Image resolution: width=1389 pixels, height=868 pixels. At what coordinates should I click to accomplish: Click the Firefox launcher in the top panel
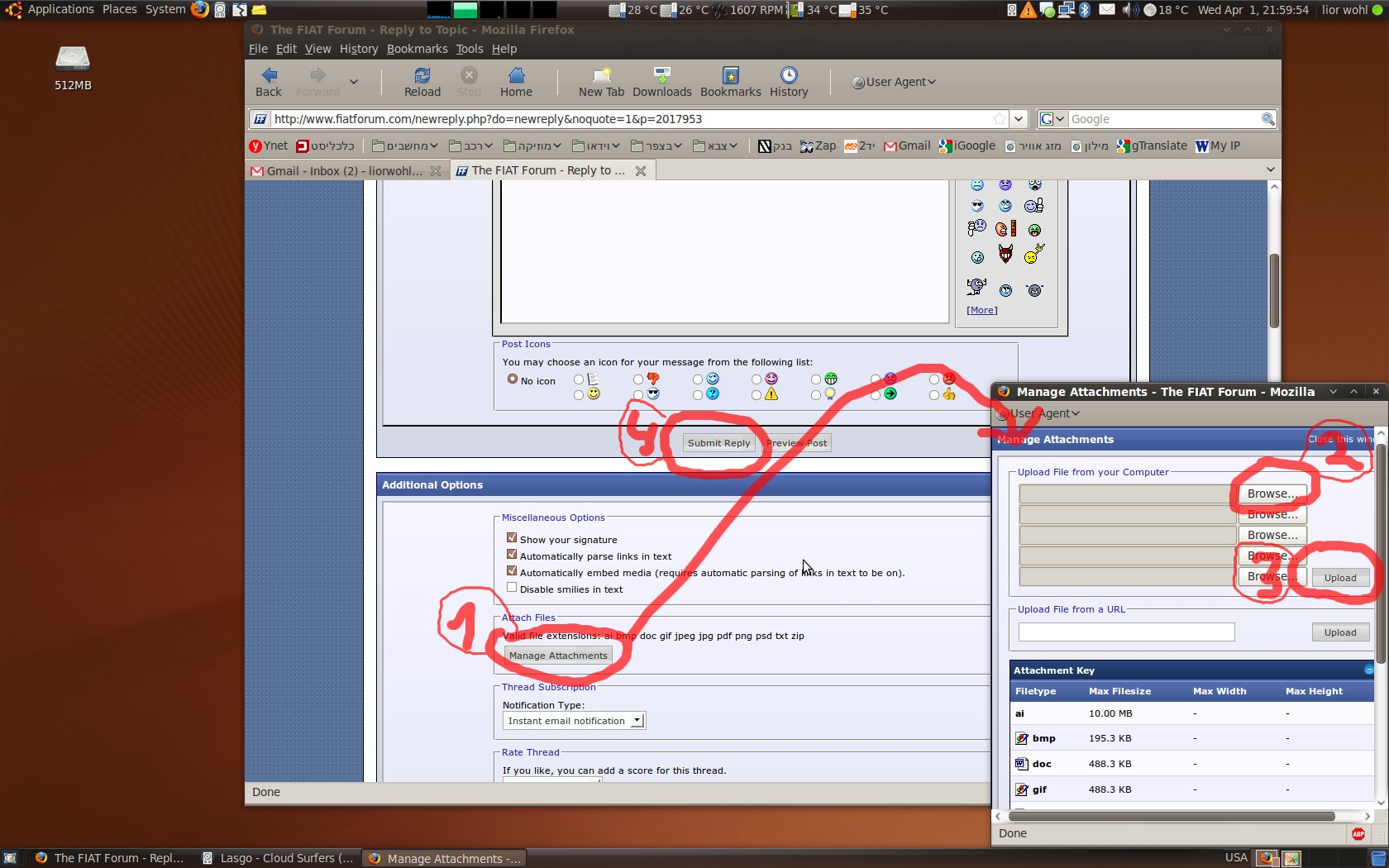point(199,9)
